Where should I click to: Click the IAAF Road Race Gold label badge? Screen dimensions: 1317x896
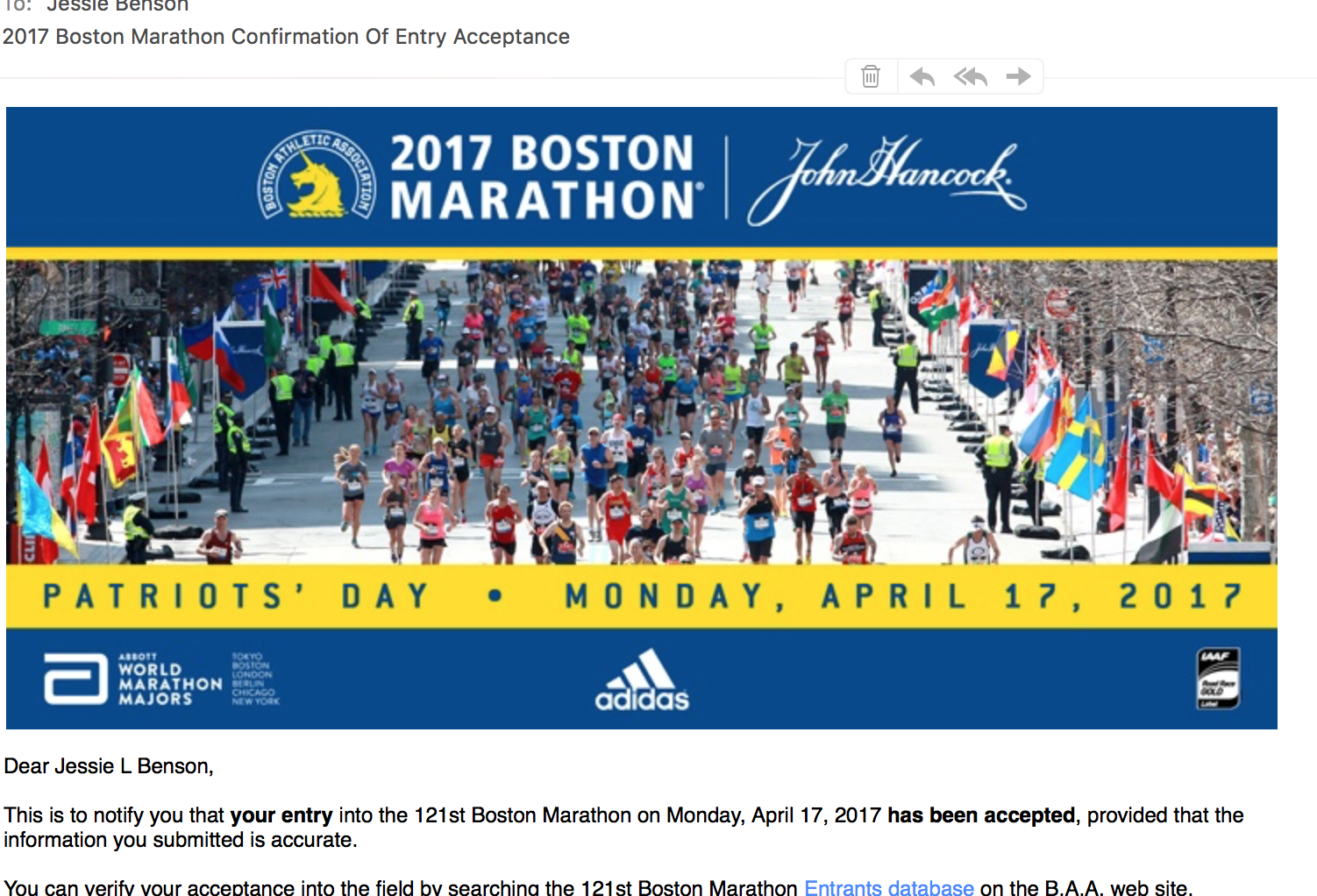point(1218,678)
